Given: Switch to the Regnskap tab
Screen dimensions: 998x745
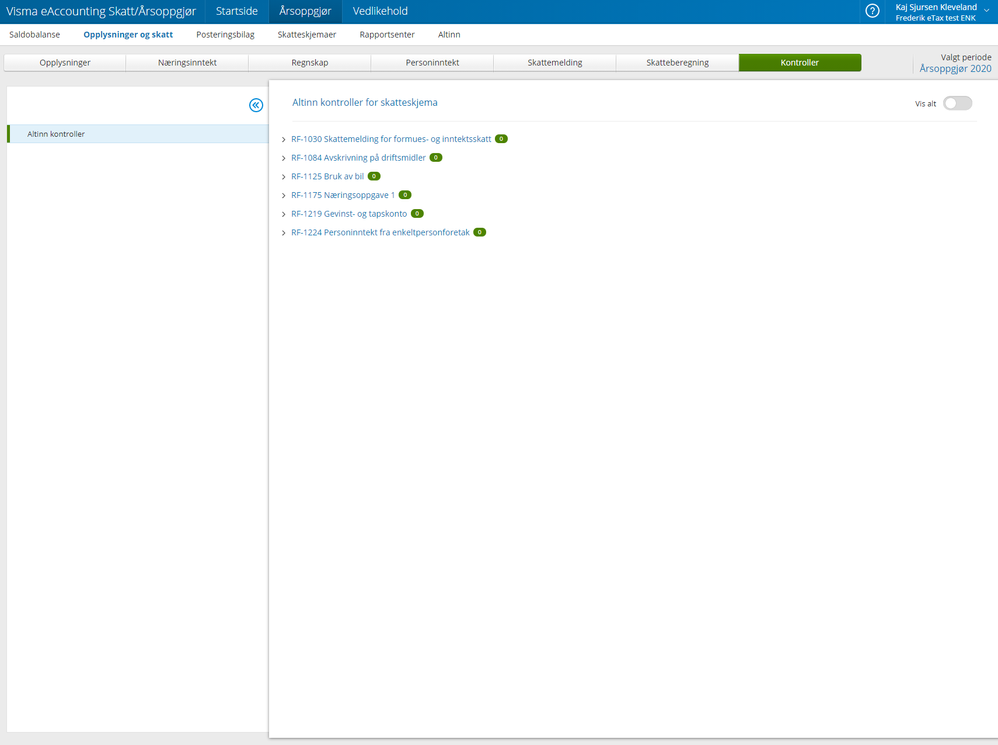Looking at the screenshot, I should pos(310,62).
